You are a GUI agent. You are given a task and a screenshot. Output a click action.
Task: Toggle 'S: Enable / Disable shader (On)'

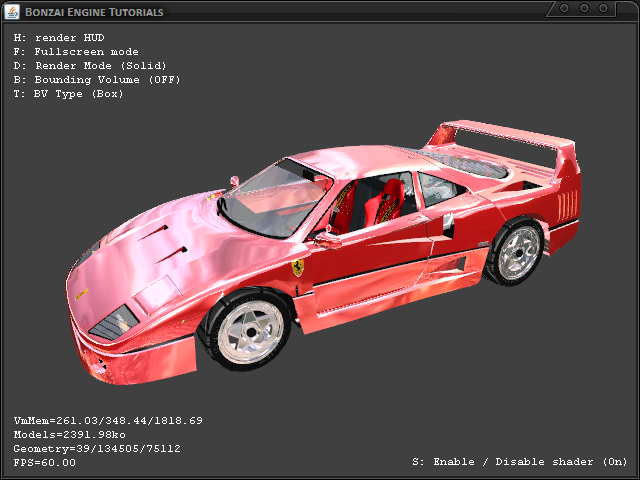[519, 462]
